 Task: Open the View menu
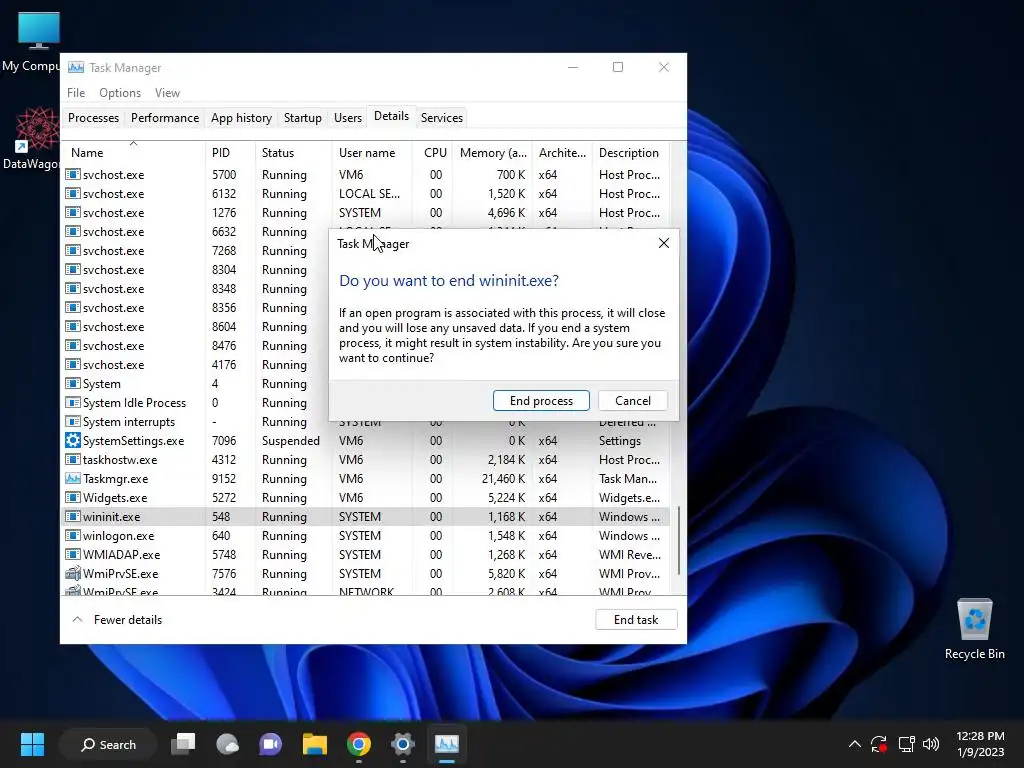[167, 93]
